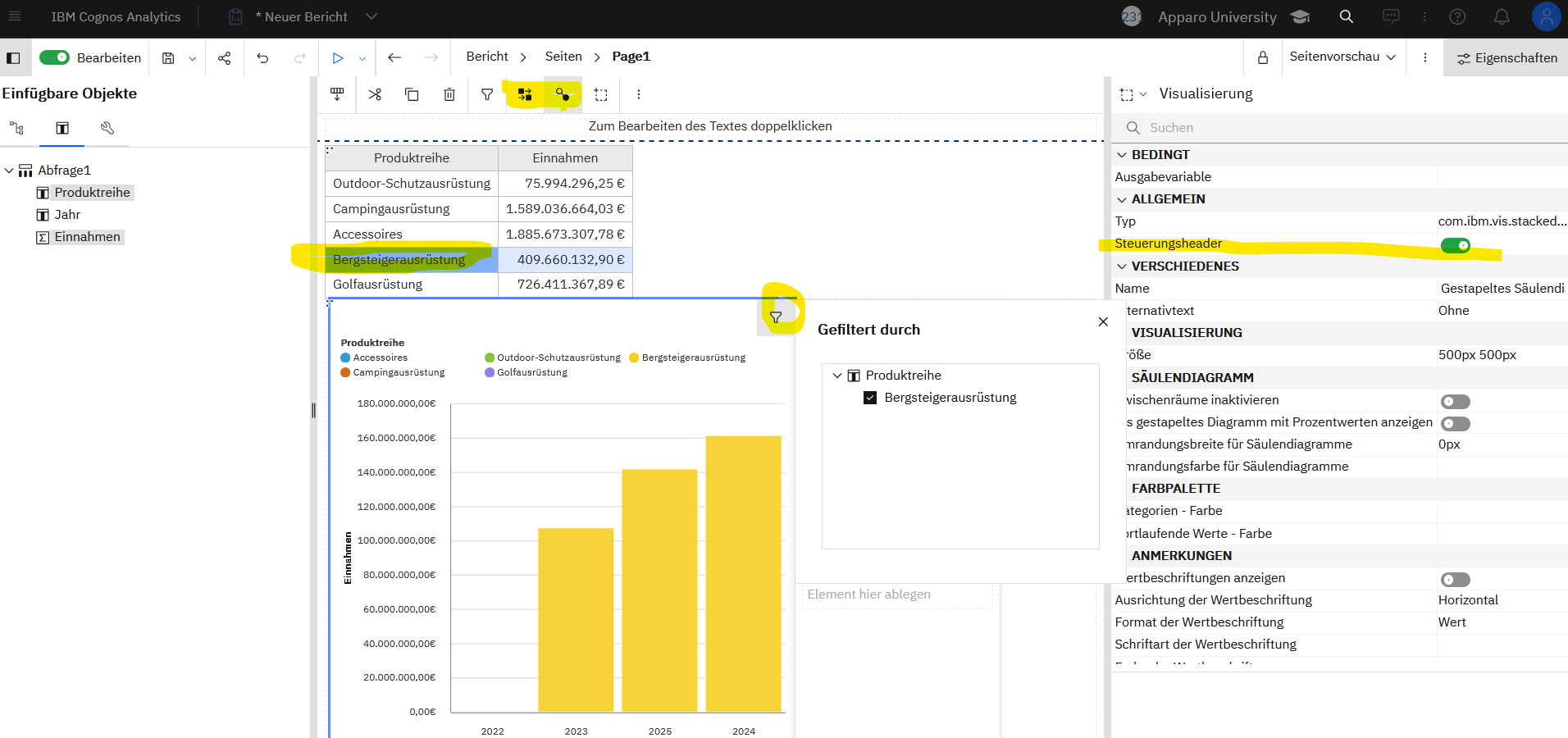Open the Seitenvorschau dropdown
Screen dimensions: 1568x738
[x=1342, y=57]
